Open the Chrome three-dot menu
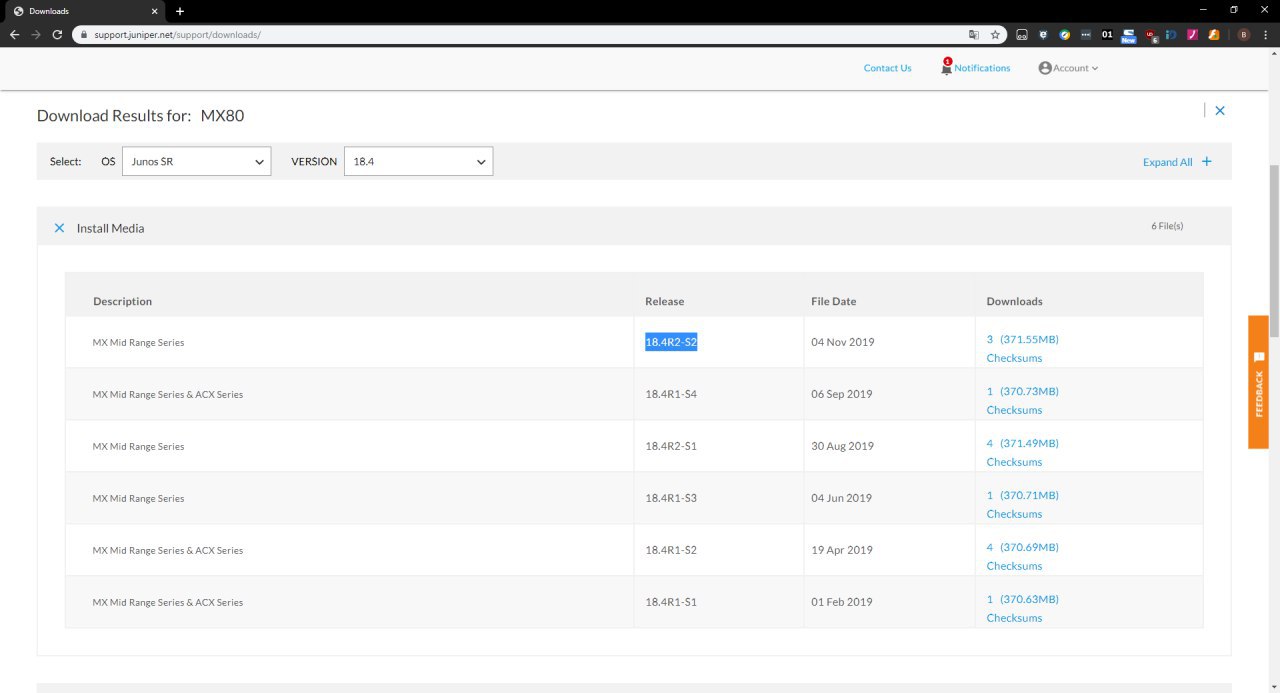This screenshot has width=1280, height=693. (1265, 34)
